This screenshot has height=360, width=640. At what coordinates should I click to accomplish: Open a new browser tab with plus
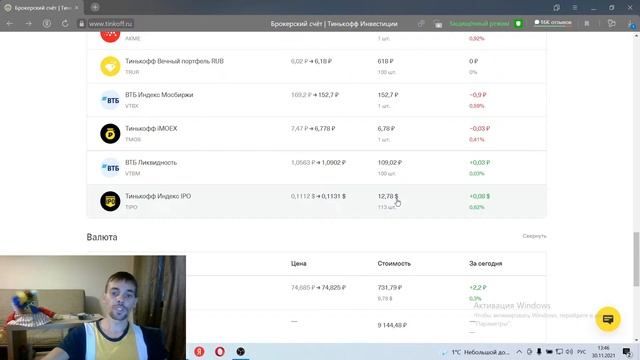[x=95, y=7]
